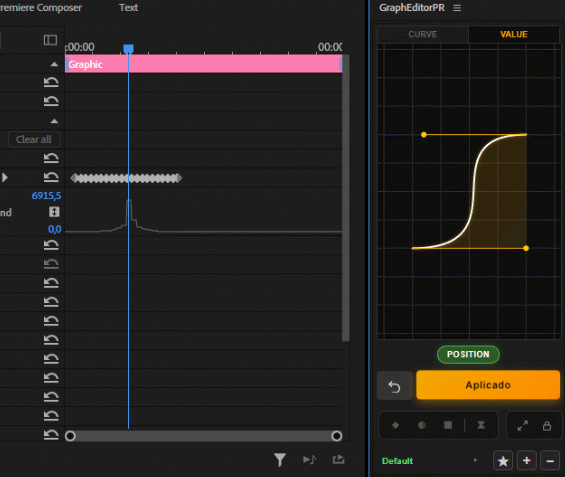Remove preset with the minus button

coord(550,460)
